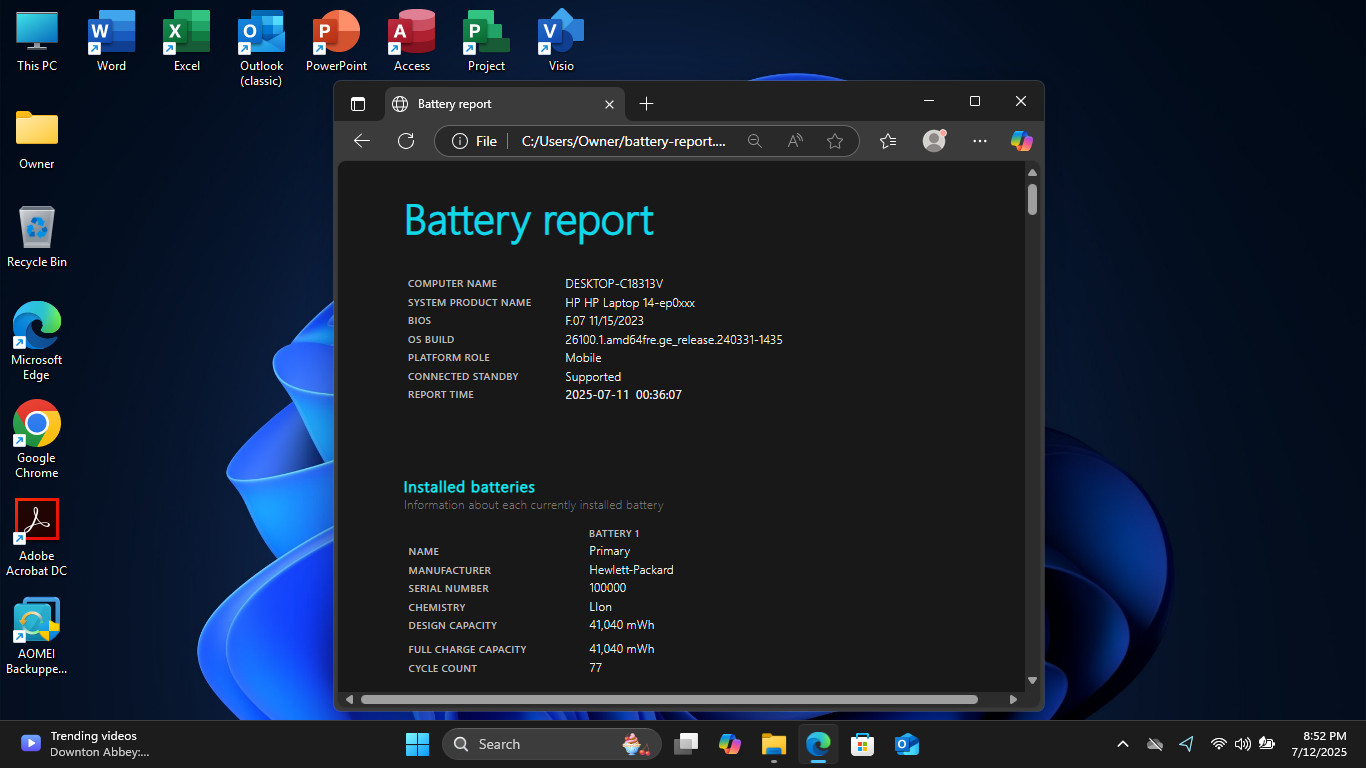The image size is (1366, 768).
Task: Open the Trending videos widget
Action: tap(85, 744)
